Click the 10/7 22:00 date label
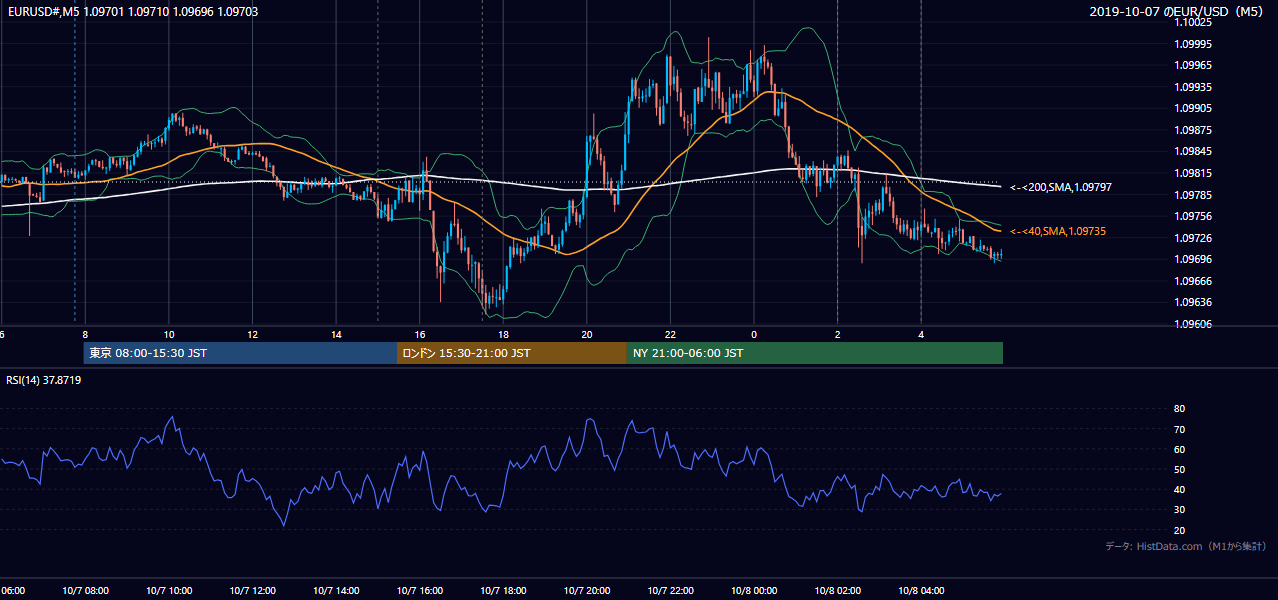Screen dimensions: 1278x600 coord(670,590)
